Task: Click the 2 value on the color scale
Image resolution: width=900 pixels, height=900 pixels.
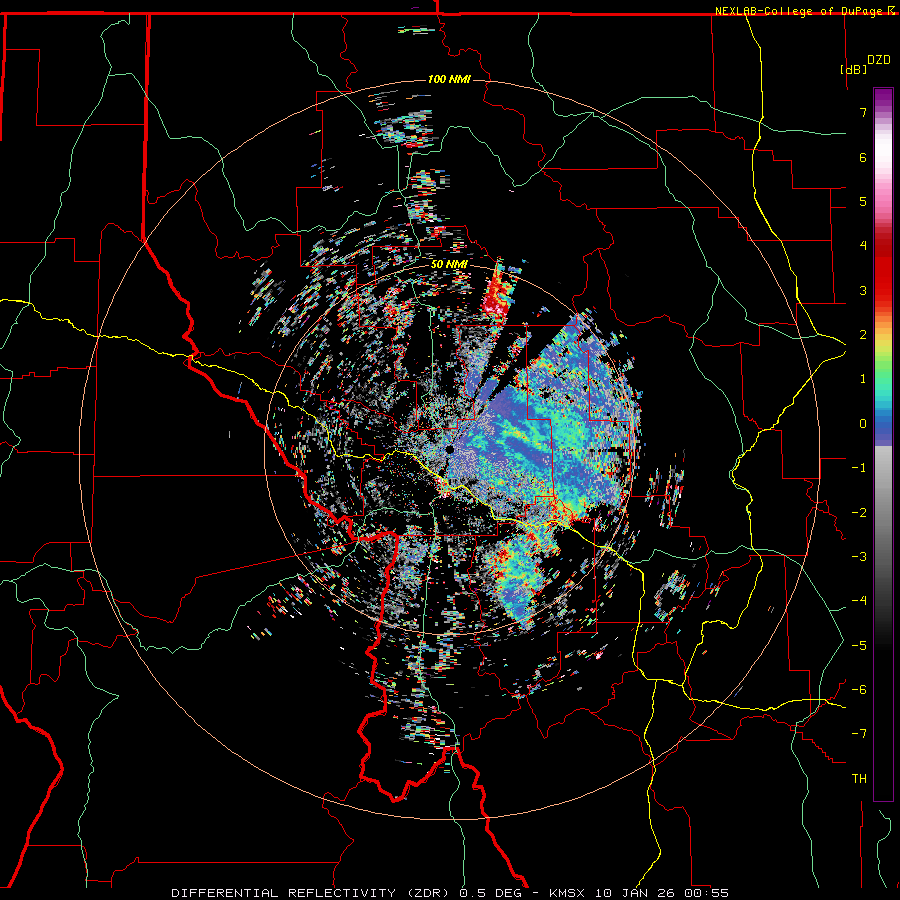Action: [863, 335]
